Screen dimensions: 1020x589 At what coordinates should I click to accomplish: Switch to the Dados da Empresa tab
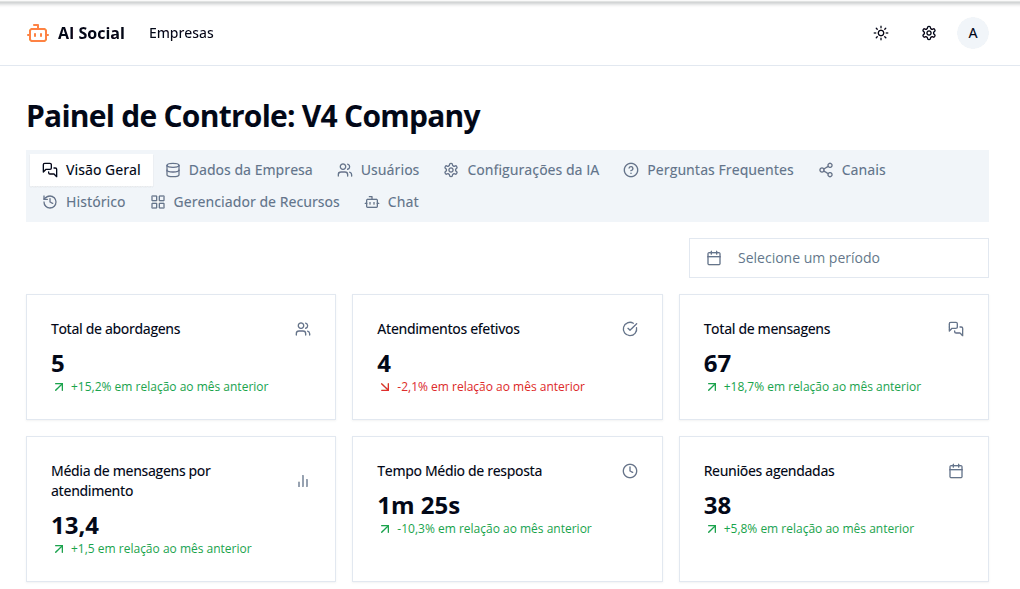[239, 170]
